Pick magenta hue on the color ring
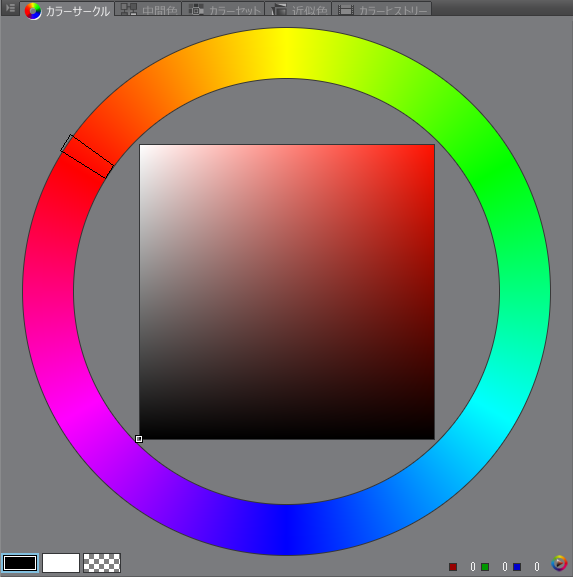Image resolution: width=573 pixels, height=578 pixels. pyautogui.click(x=80, y=410)
